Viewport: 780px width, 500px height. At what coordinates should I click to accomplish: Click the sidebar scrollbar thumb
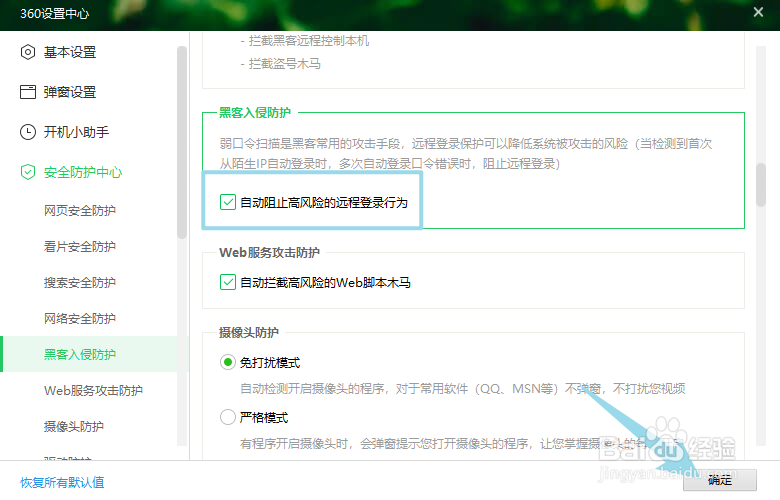182,142
